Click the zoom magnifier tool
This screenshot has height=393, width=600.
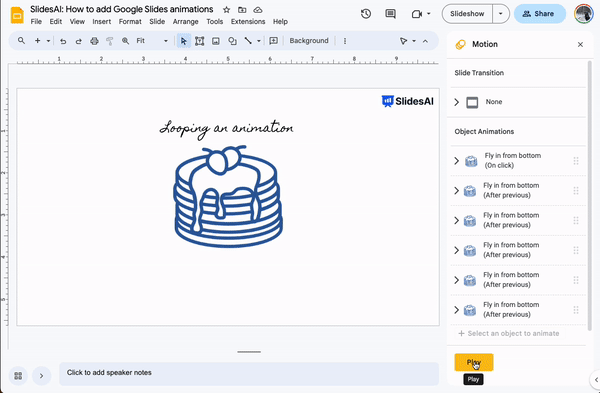click(125, 41)
